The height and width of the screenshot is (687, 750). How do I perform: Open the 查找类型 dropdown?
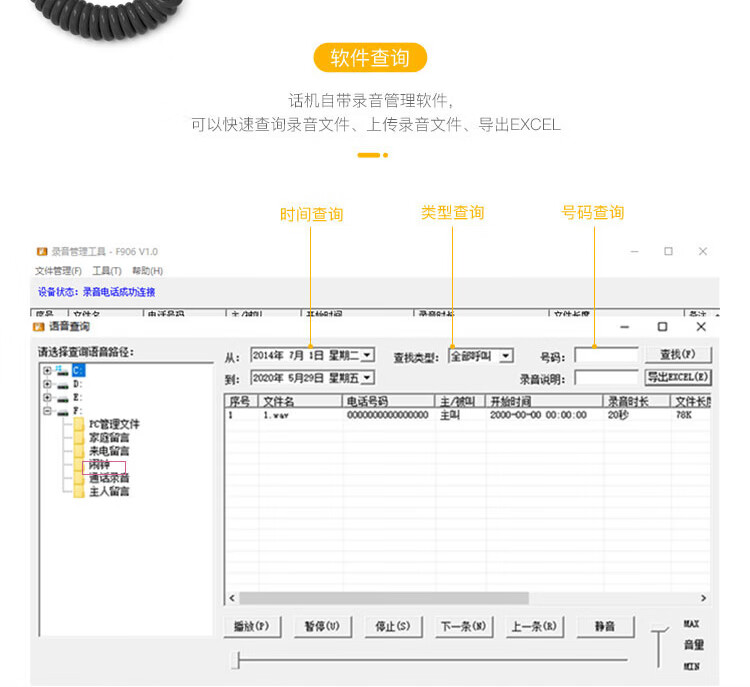click(506, 355)
